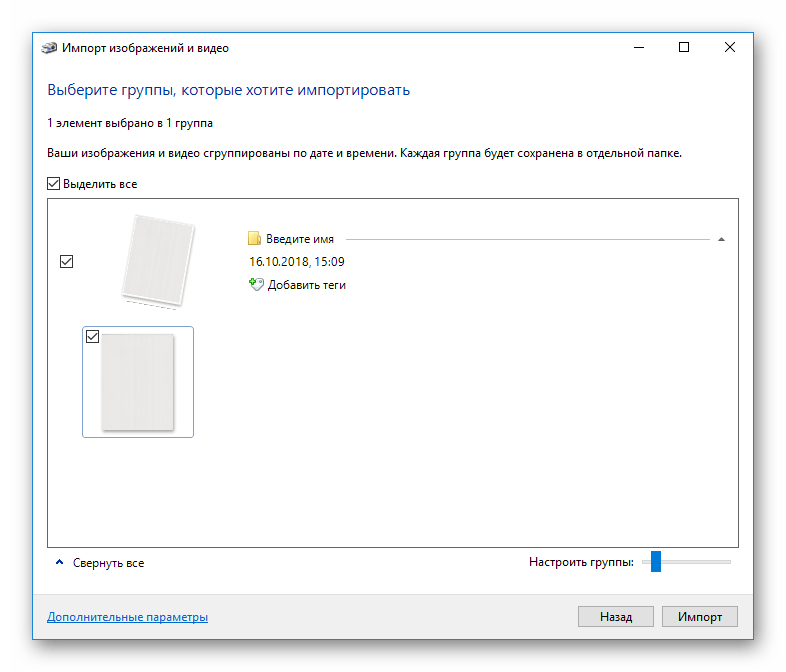Click the Введите имя group name field
This screenshot has height=672, width=786.
pos(300,239)
